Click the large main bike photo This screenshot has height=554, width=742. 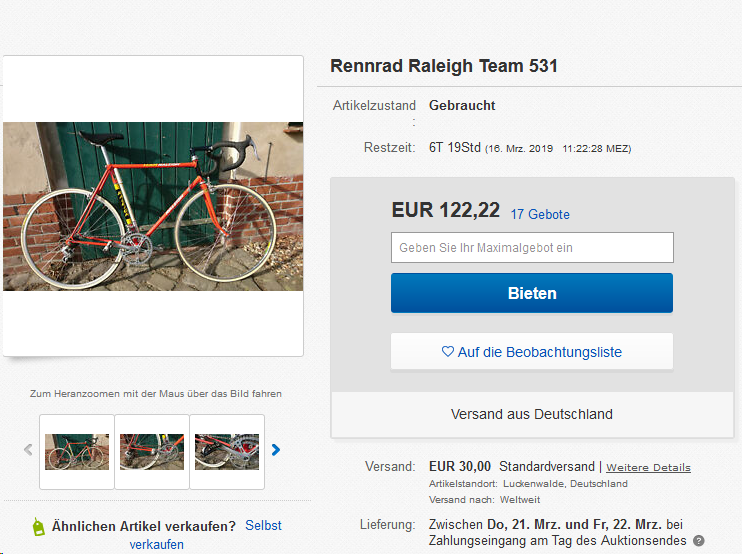(x=153, y=206)
